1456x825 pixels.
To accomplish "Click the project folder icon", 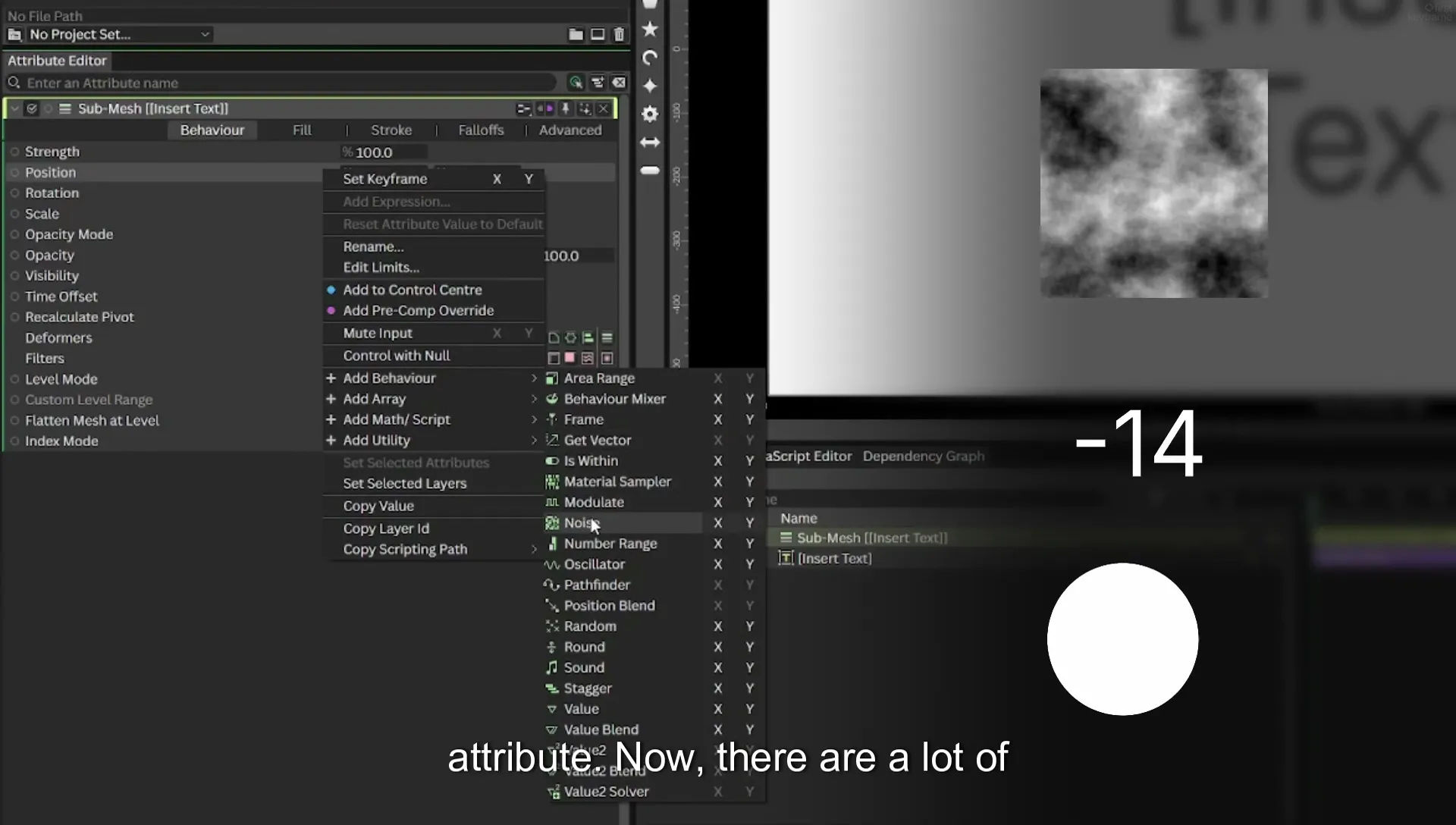I will [x=576, y=35].
